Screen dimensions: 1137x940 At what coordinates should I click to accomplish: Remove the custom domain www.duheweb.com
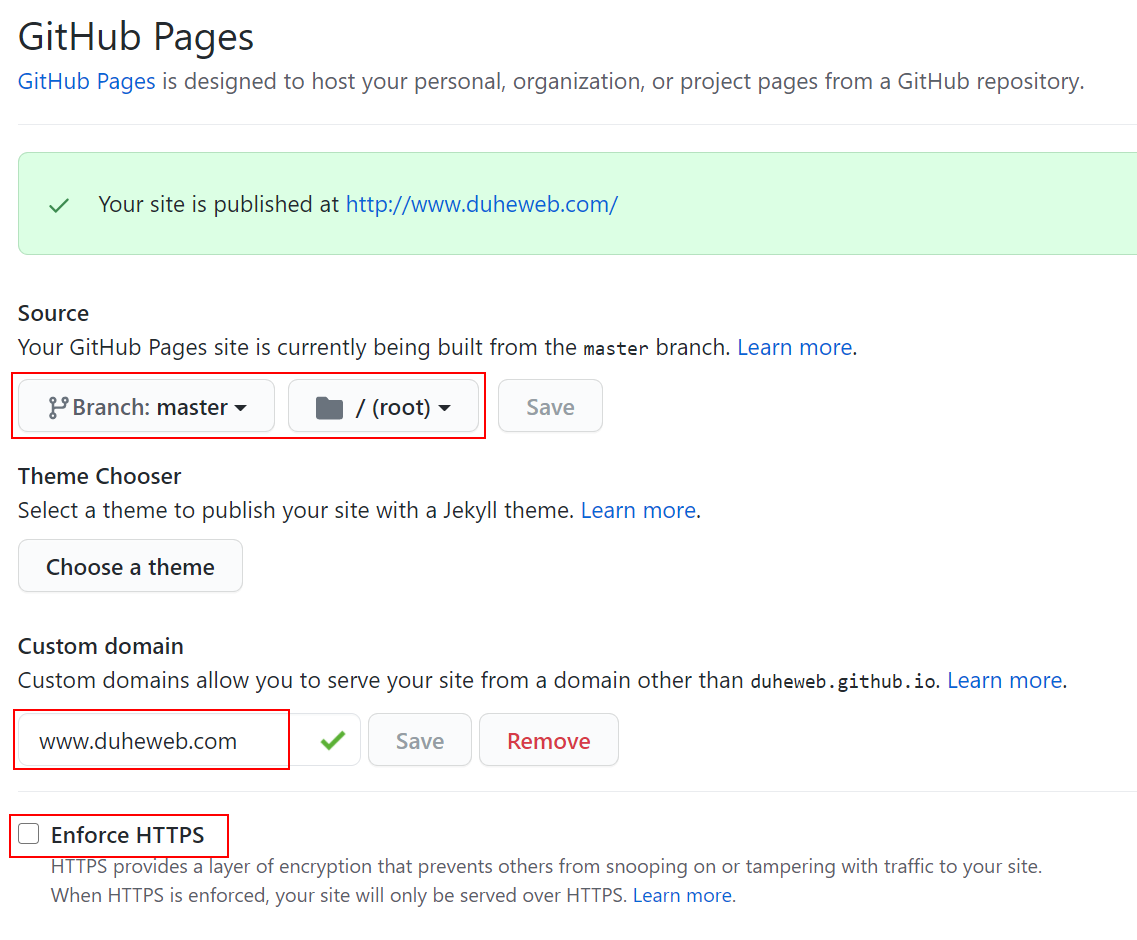[549, 740]
